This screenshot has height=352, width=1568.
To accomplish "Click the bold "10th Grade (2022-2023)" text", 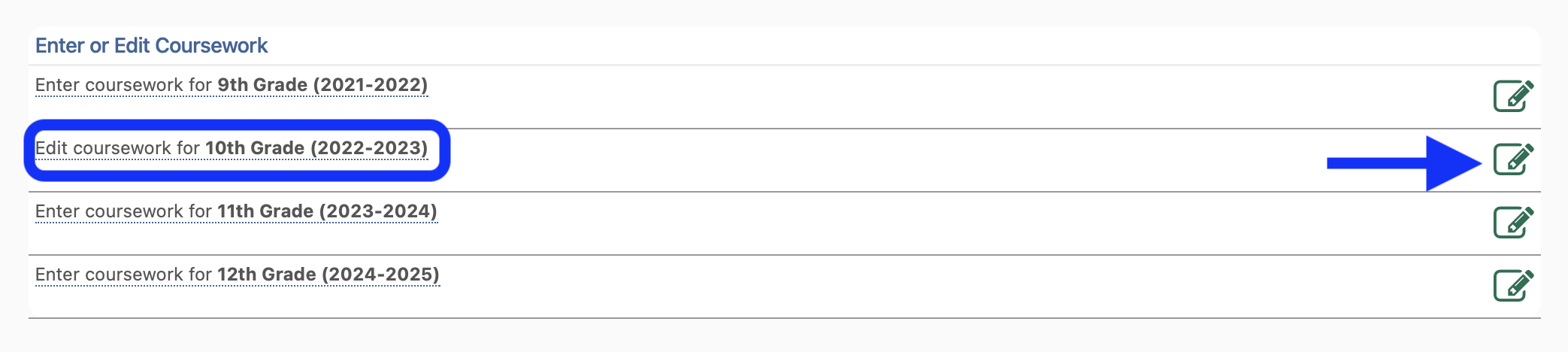I will point(316,148).
